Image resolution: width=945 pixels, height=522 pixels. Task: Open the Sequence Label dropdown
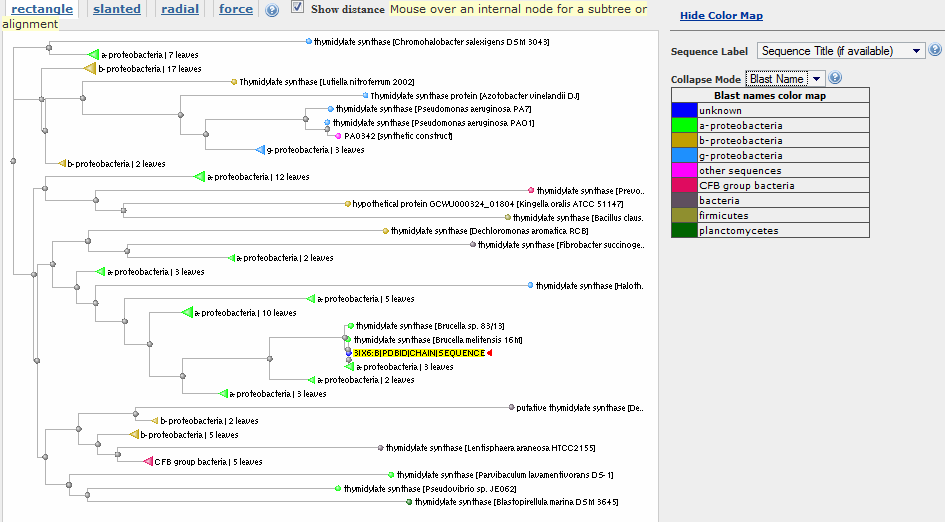click(841, 51)
